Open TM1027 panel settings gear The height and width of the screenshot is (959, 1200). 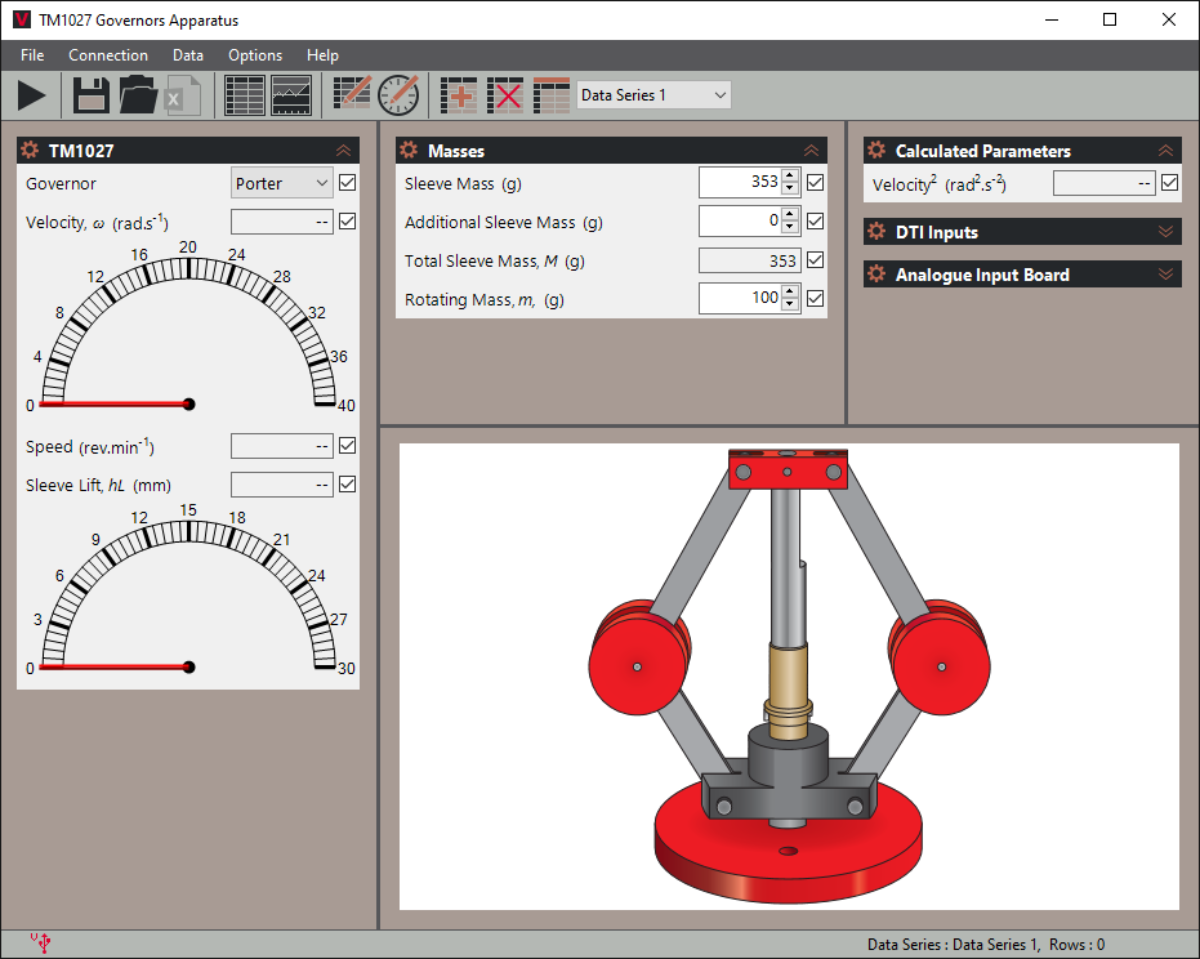29,151
